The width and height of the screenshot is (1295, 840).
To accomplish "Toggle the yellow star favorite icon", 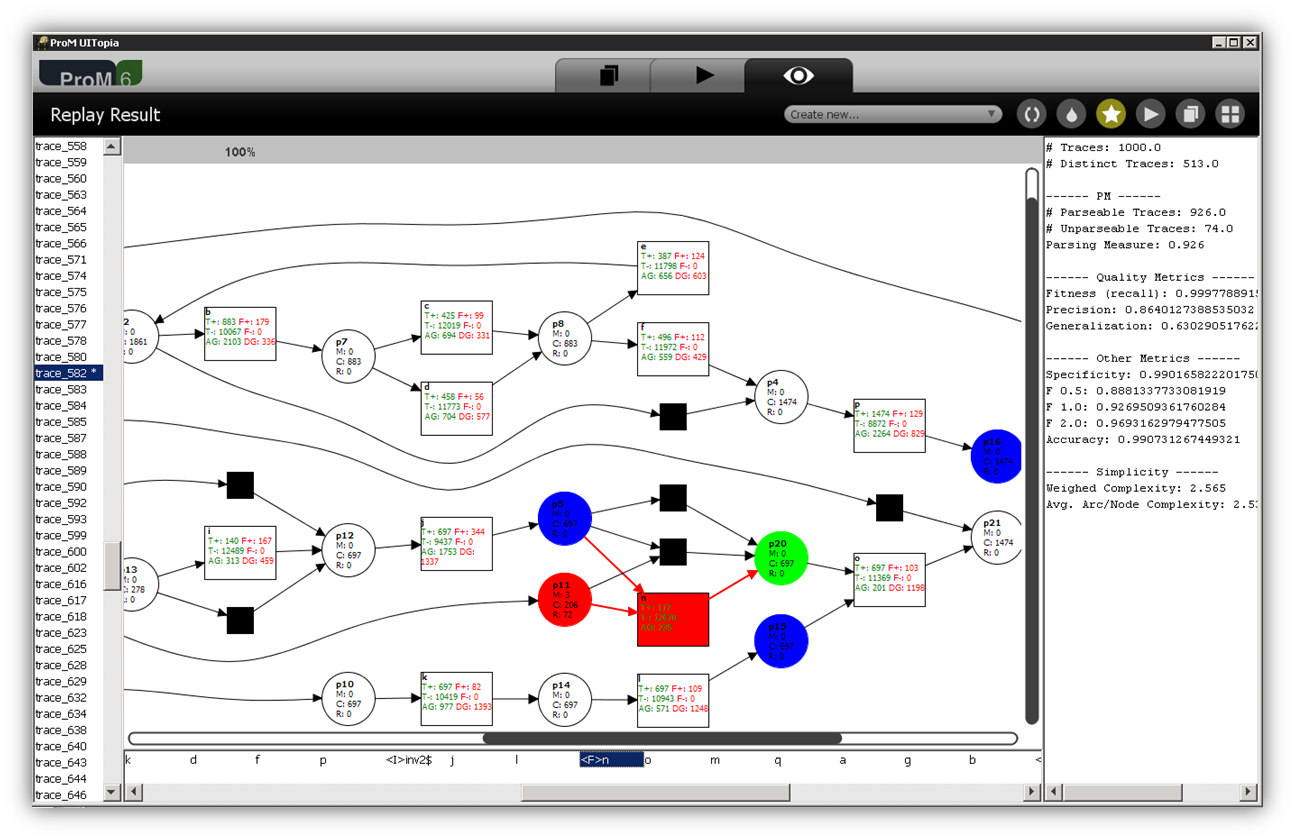I will coord(1111,114).
